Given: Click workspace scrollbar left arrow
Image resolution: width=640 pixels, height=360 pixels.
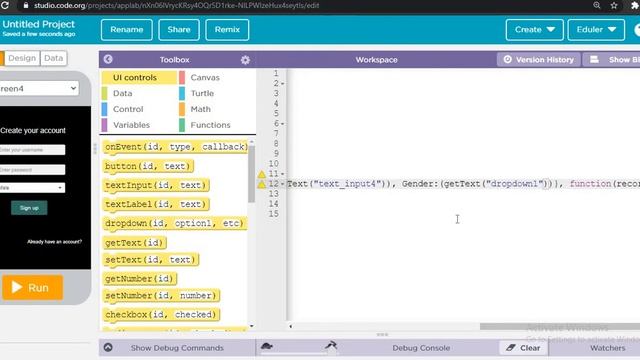Looking at the screenshot, I should (x=290, y=326).
